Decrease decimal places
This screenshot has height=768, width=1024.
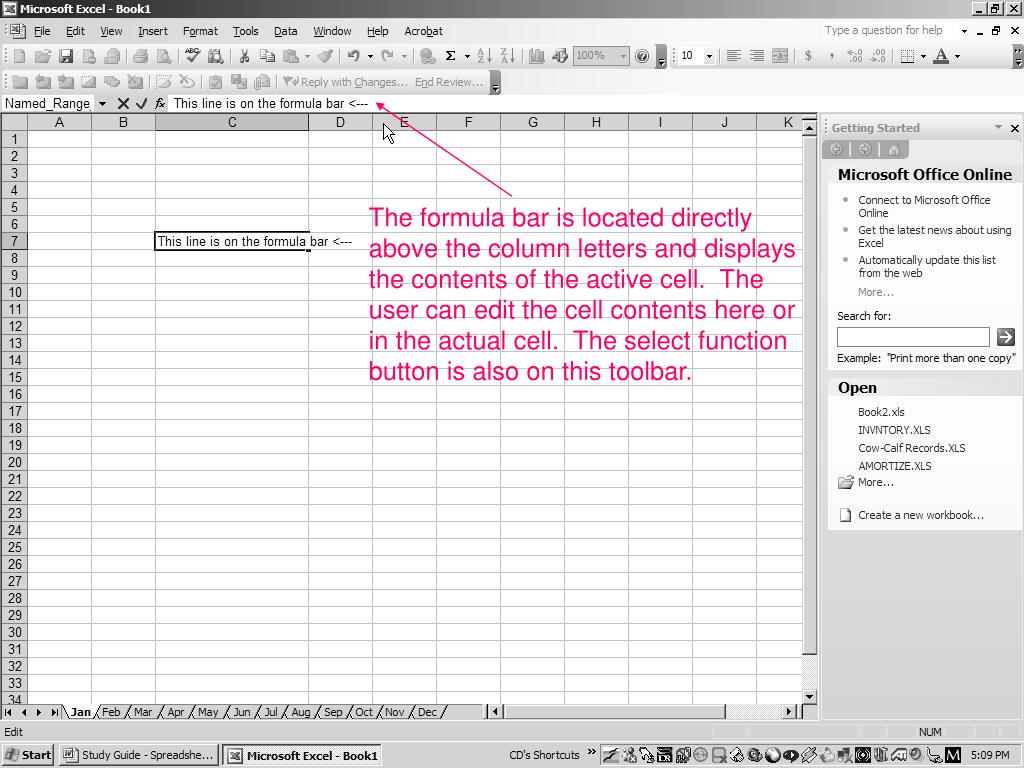click(x=878, y=56)
